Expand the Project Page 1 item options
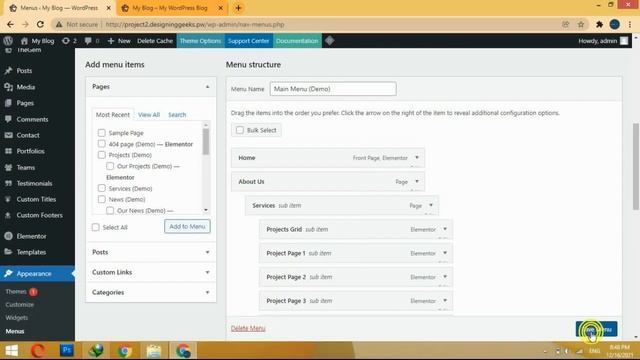 coord(445,253)
